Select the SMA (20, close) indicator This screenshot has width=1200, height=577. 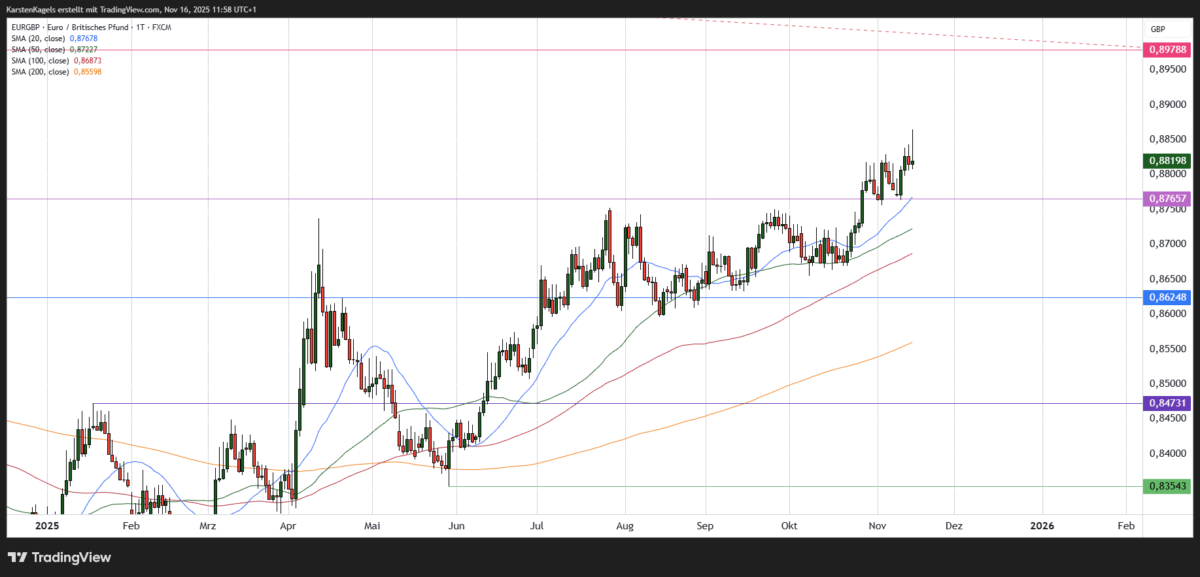click(40, 38)
